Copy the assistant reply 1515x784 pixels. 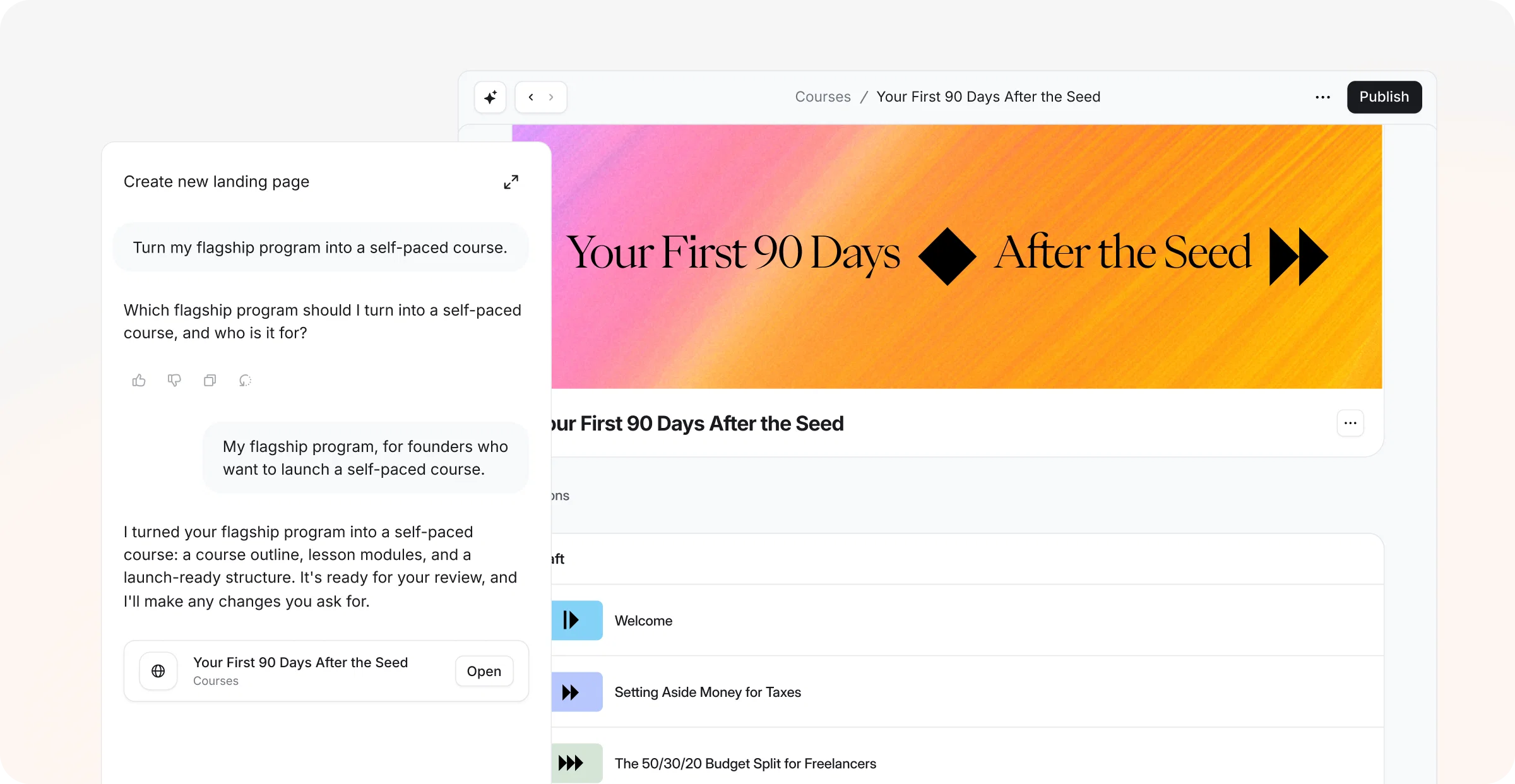pos(210,380)
